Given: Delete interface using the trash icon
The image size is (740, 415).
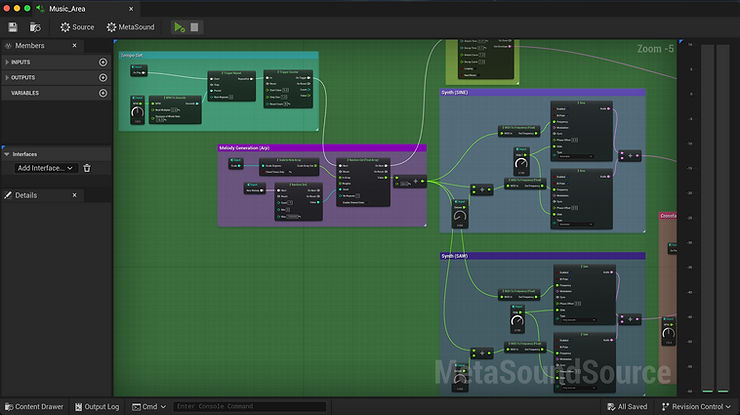Looking at the screenshot, I should pos(87,168).
